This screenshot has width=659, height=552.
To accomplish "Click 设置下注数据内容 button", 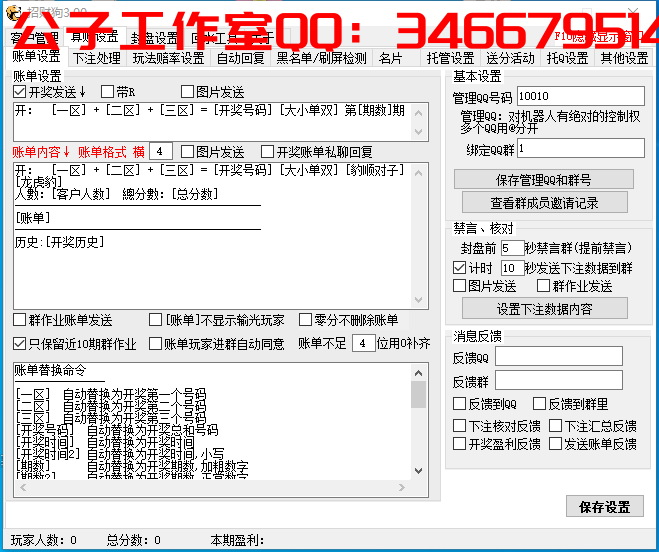I will click(545, 309).
